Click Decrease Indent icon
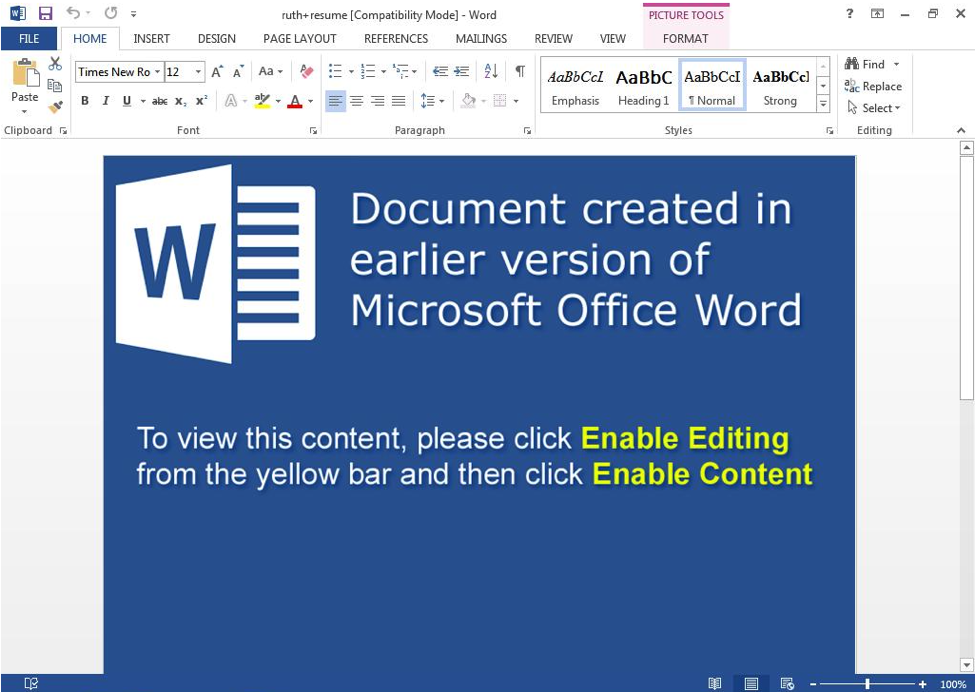This screenshot has height=692, width=975. coord(440,72)
